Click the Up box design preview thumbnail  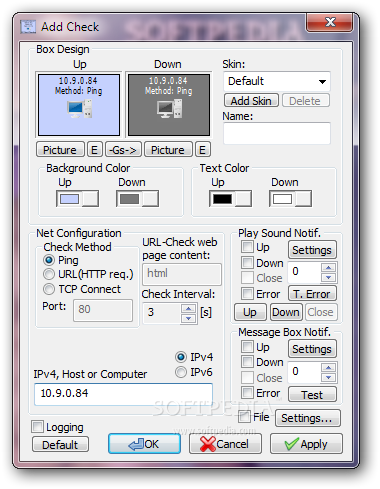pyautogui.click(x=79, y=105)
